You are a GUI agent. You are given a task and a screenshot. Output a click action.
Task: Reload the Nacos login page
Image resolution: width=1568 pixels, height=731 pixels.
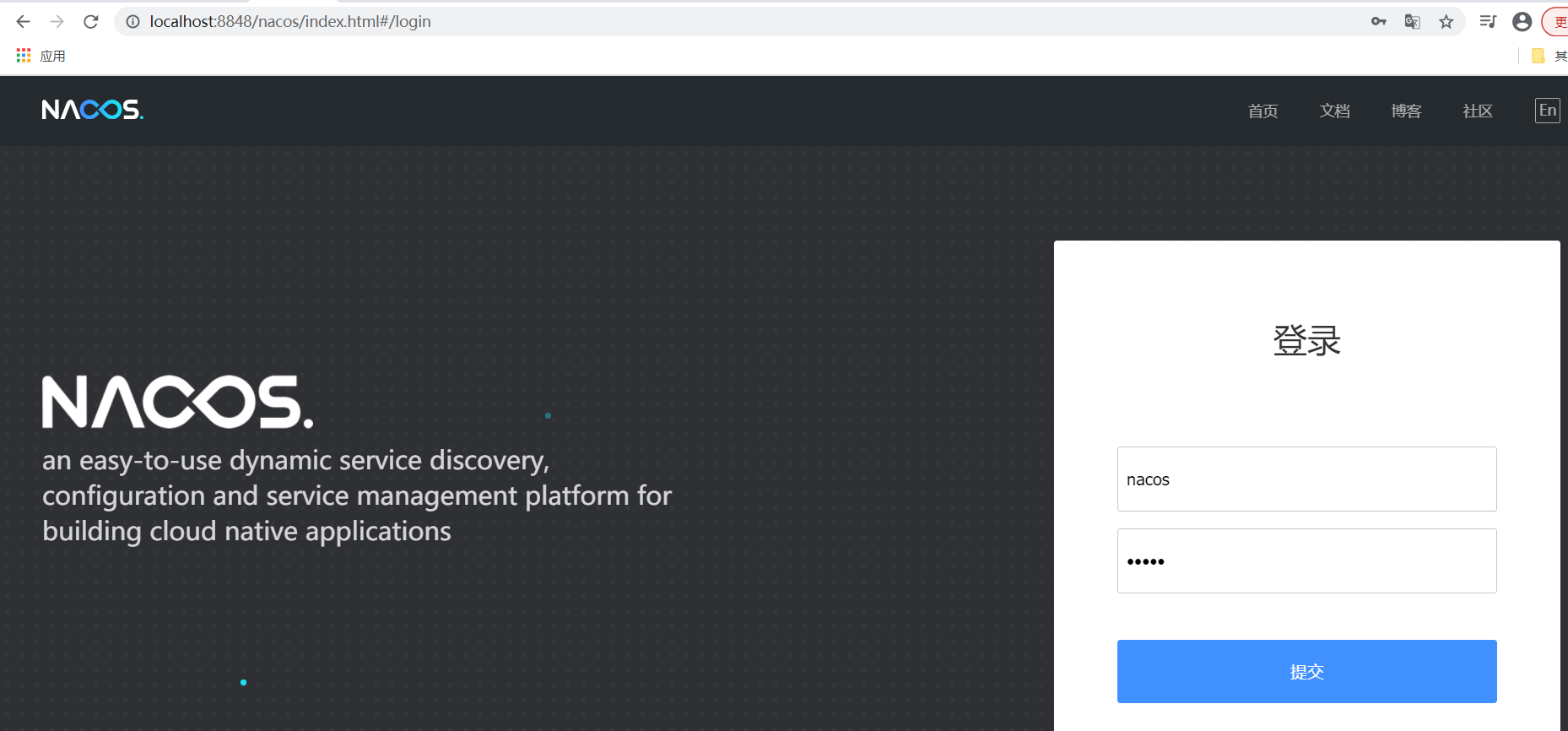[91, 22]
